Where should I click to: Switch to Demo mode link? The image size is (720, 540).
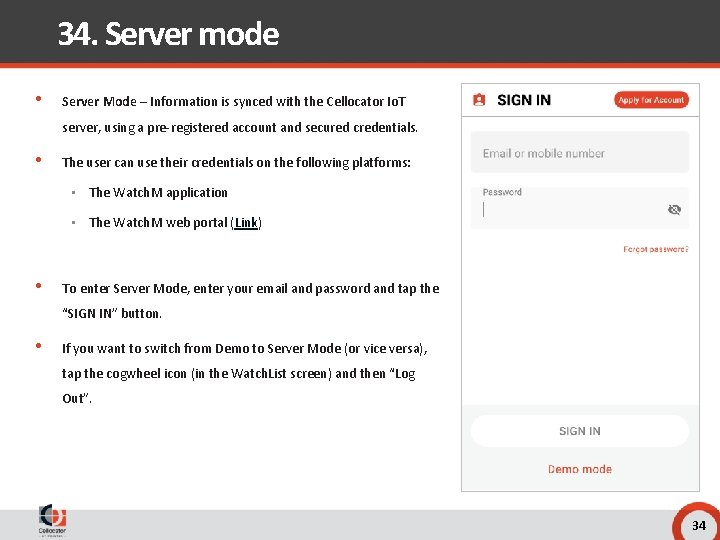point(579,469)
